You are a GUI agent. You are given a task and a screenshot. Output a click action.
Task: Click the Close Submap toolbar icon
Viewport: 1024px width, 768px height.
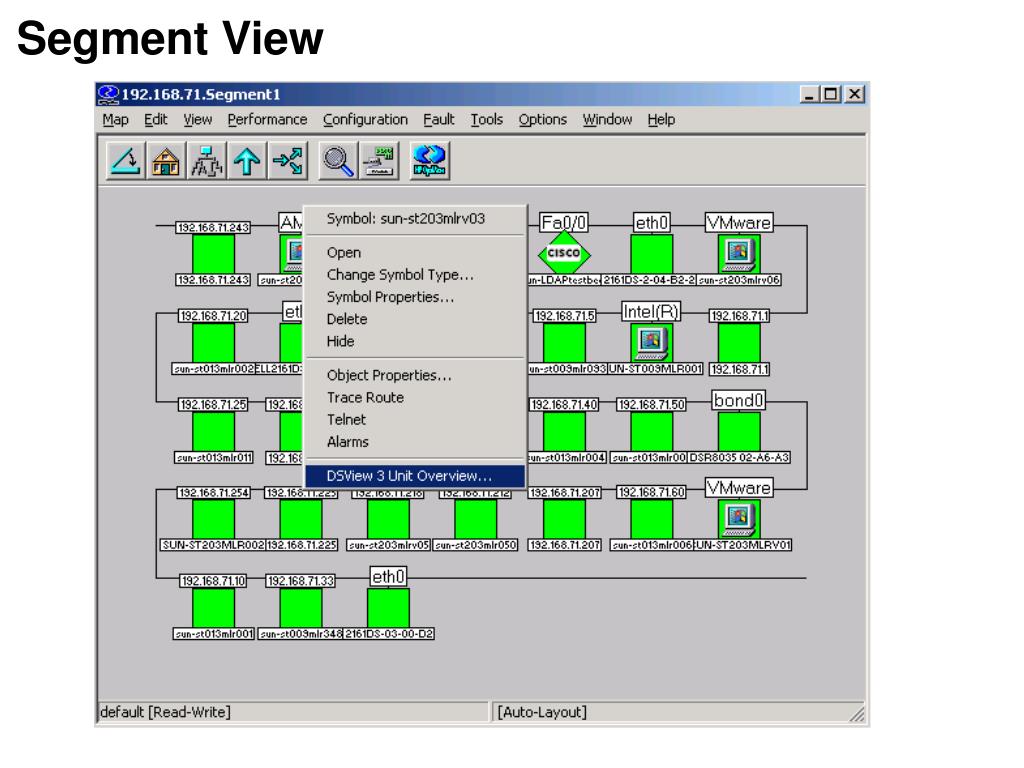pos(125,160)
